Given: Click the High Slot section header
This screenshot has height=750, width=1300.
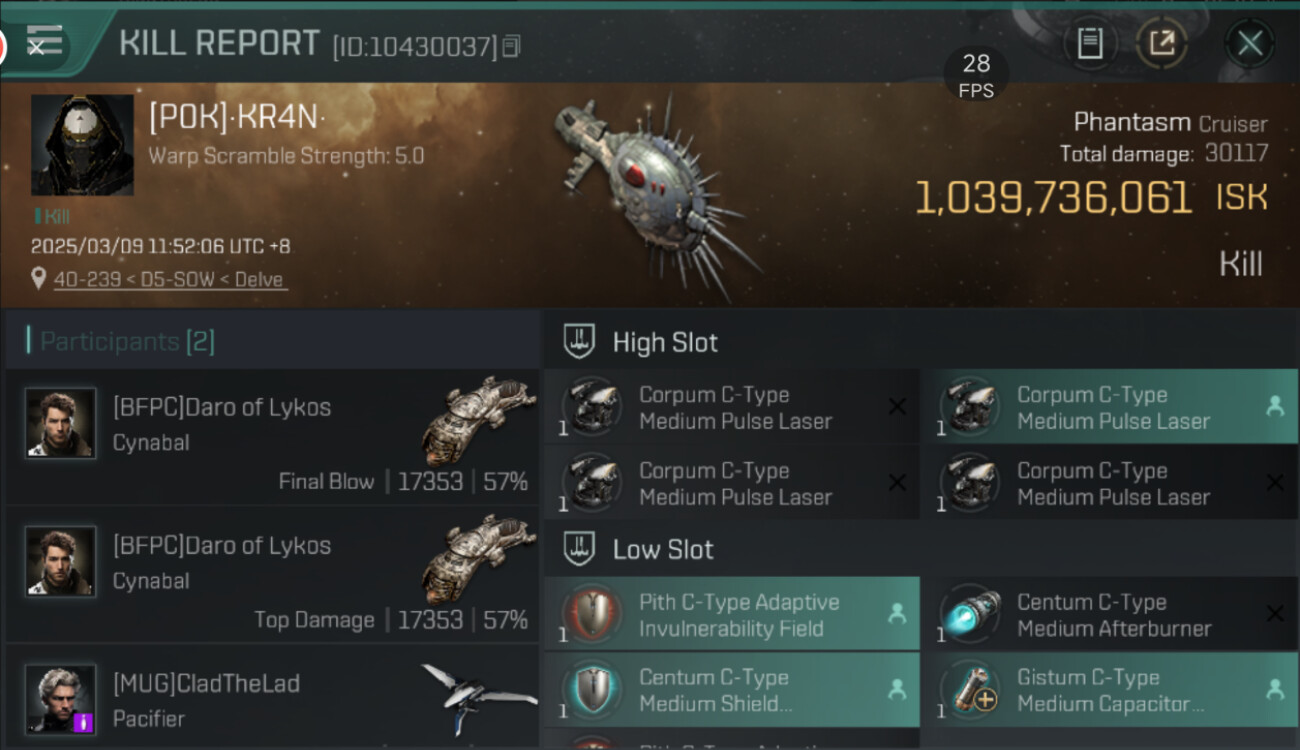Looking at the screenshot, I should pos(665,342).
